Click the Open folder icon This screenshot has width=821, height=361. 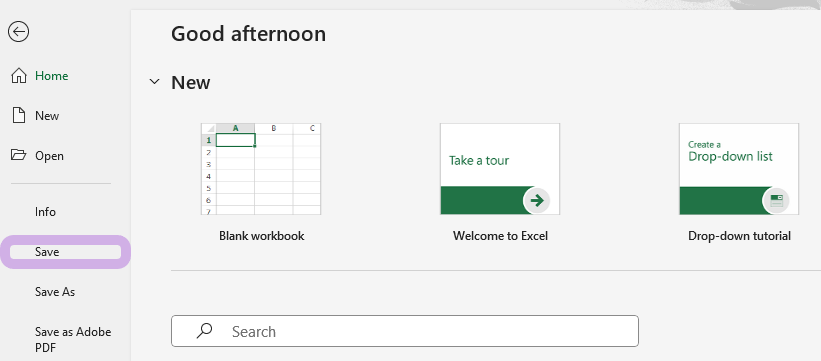19,155
